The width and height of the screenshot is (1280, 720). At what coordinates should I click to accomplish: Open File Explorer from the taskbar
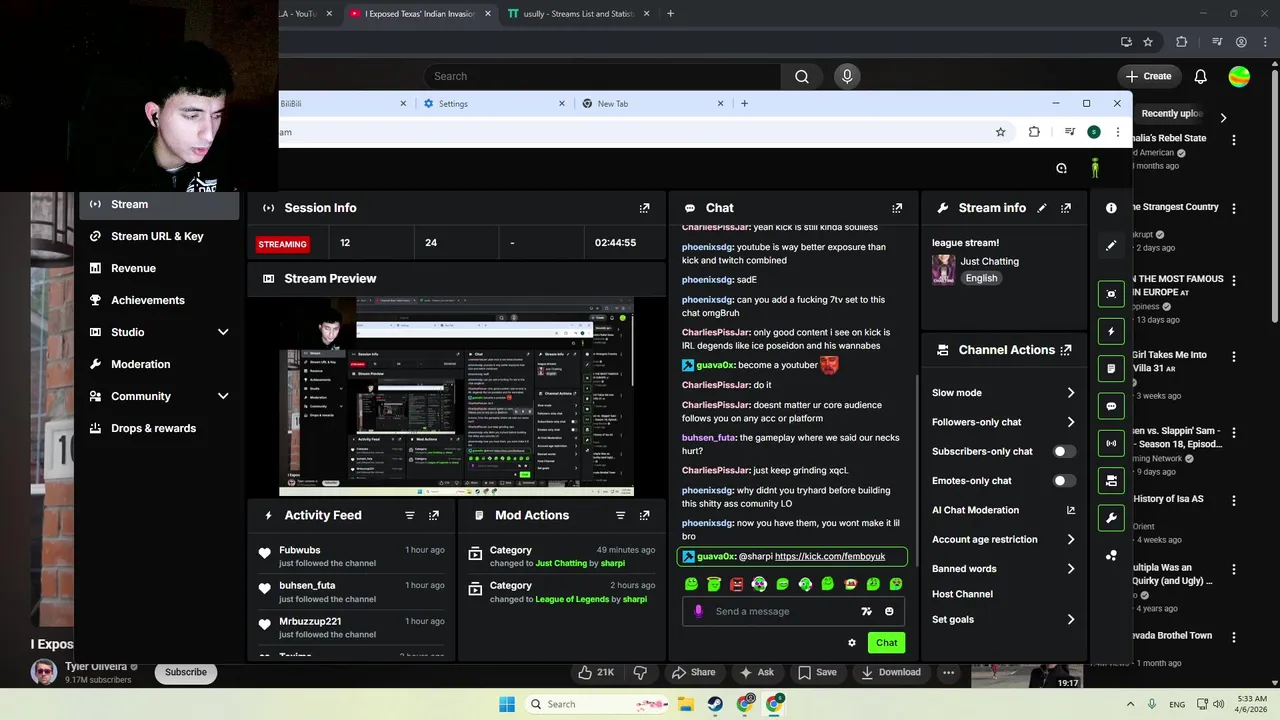pyautogui.click(x=686, y=704)
